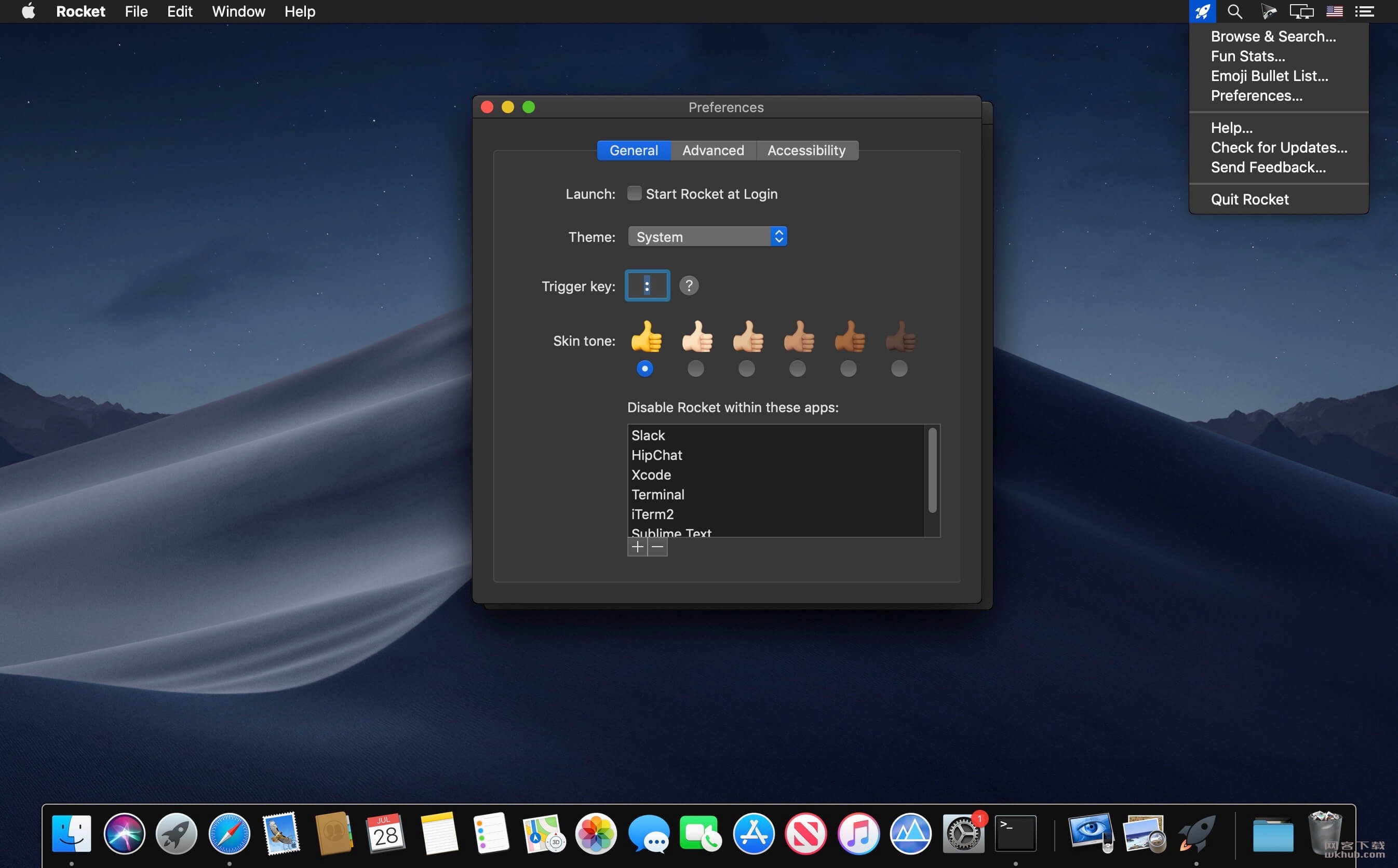Select the medium-light skin tone radio button
1398x868 pixels.
[746, 369]
